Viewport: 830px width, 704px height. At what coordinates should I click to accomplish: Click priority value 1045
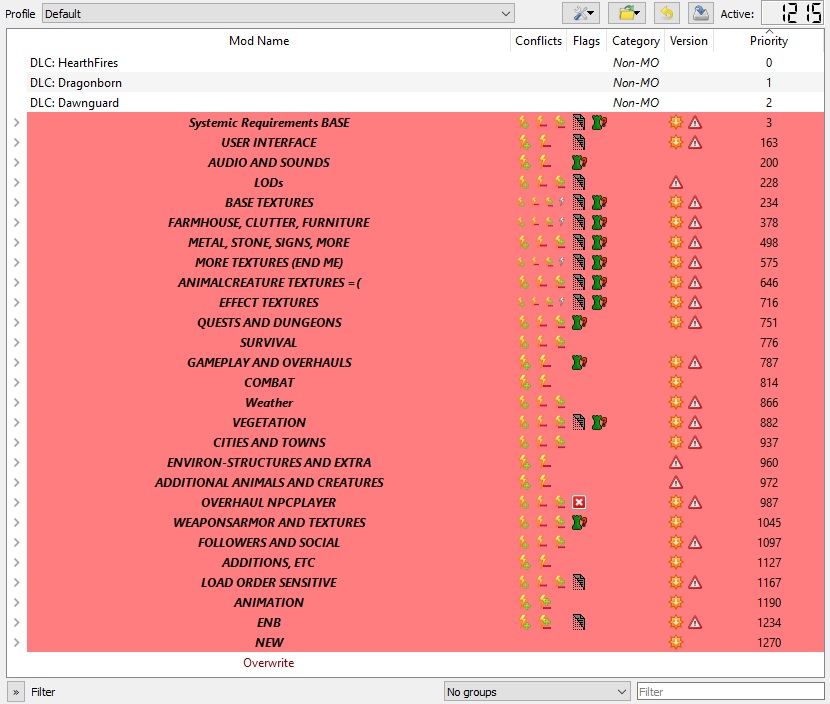coord(769,522)
